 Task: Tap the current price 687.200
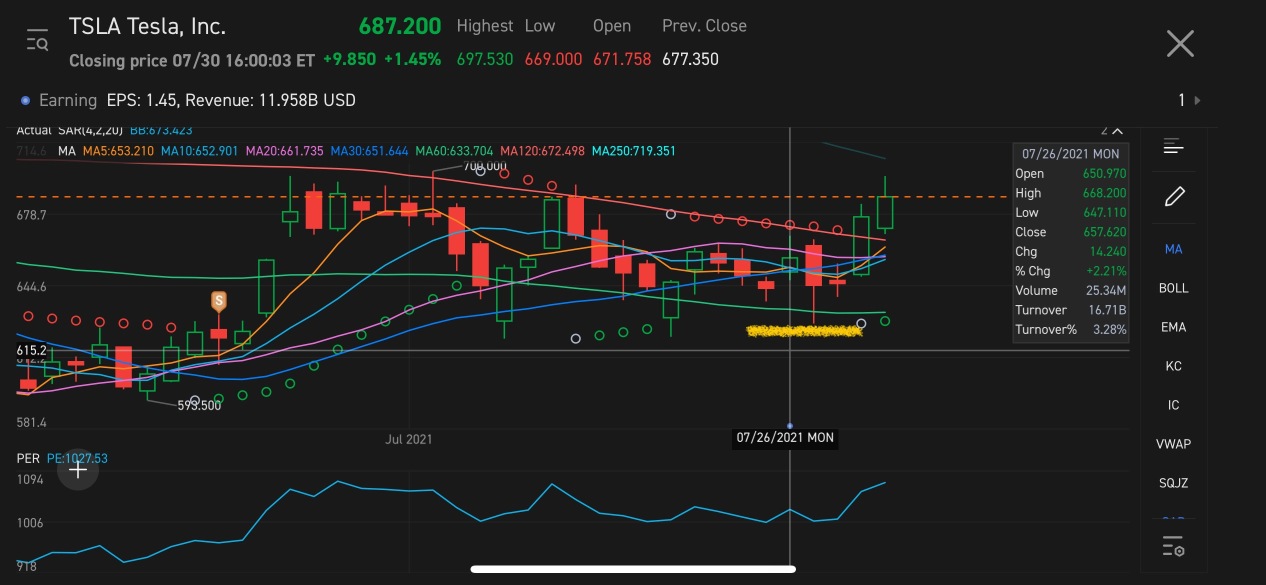[x=400, y=26]
